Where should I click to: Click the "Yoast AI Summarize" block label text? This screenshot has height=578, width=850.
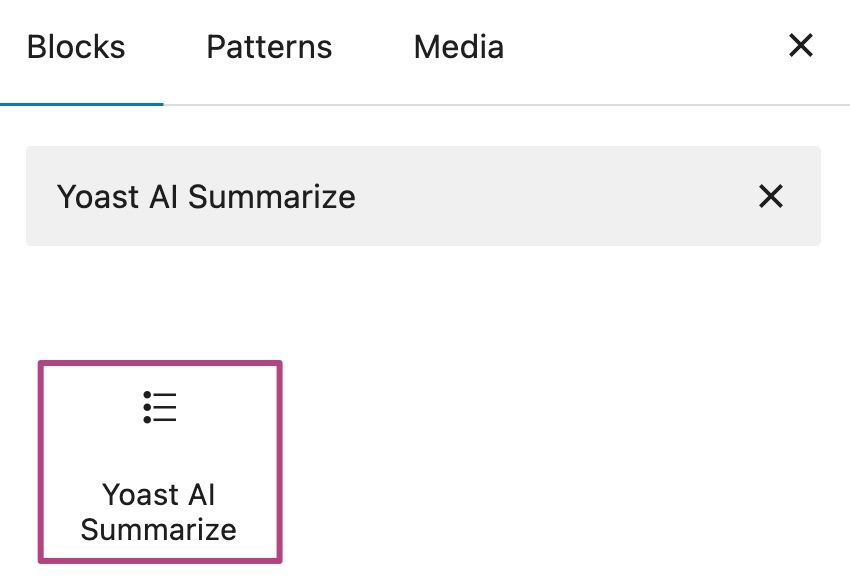click(x=159, y=511)
